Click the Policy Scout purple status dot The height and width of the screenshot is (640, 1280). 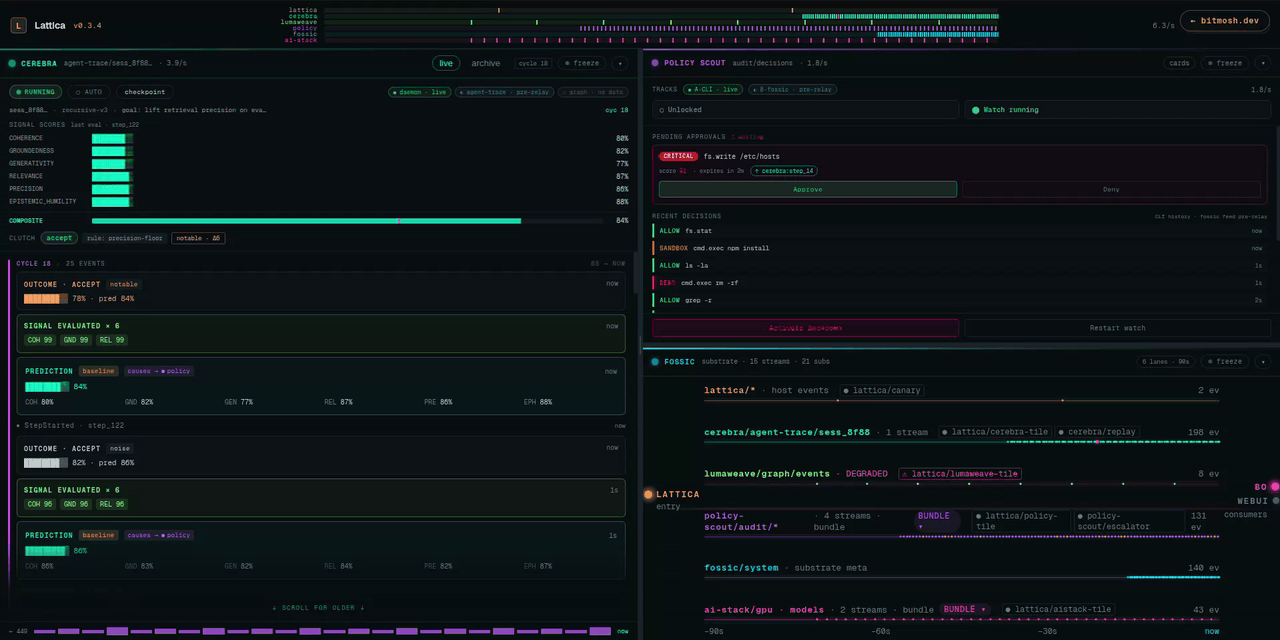point(655,63)
